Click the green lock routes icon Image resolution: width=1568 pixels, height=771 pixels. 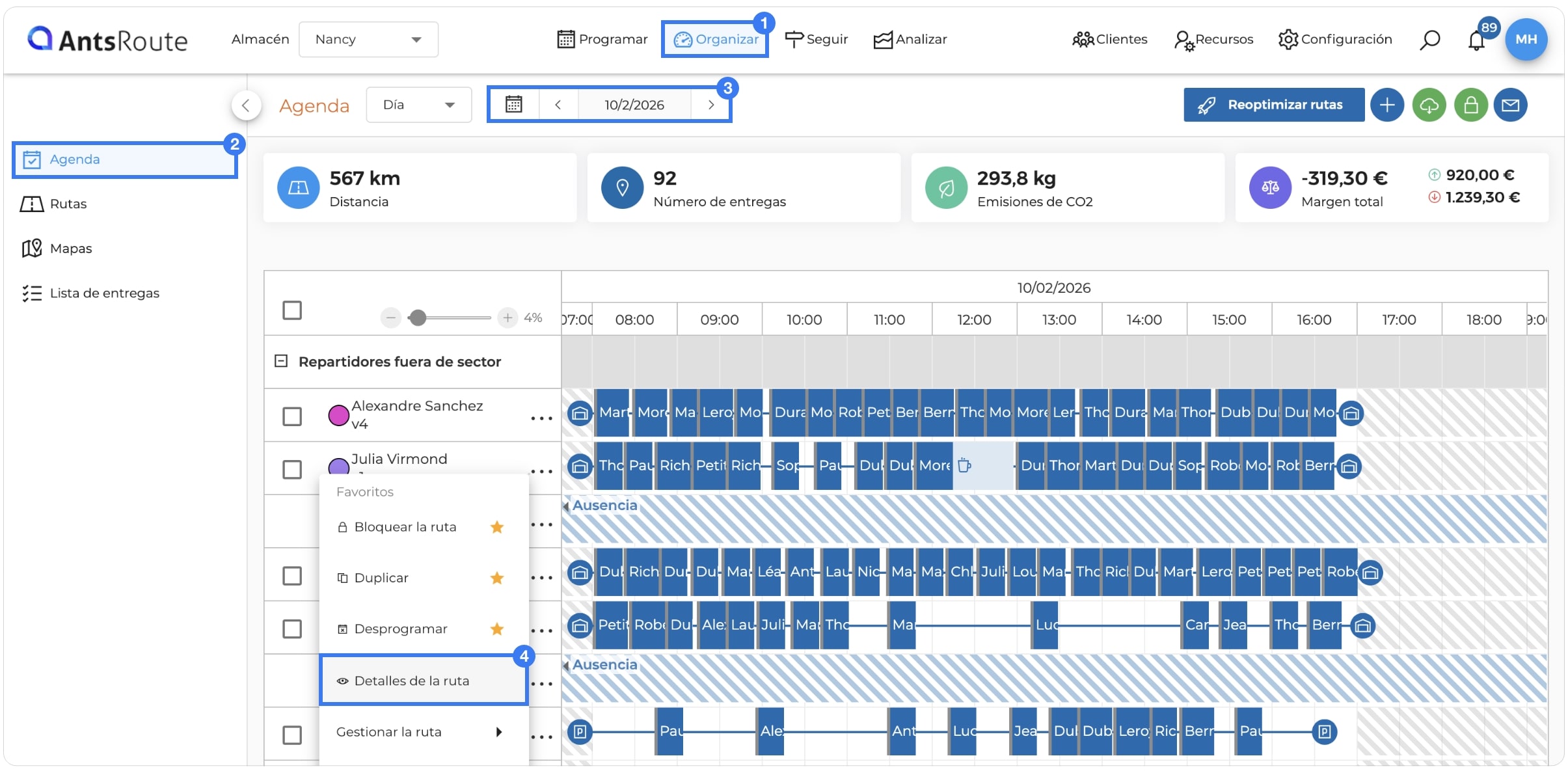[x=1470, y=105]
